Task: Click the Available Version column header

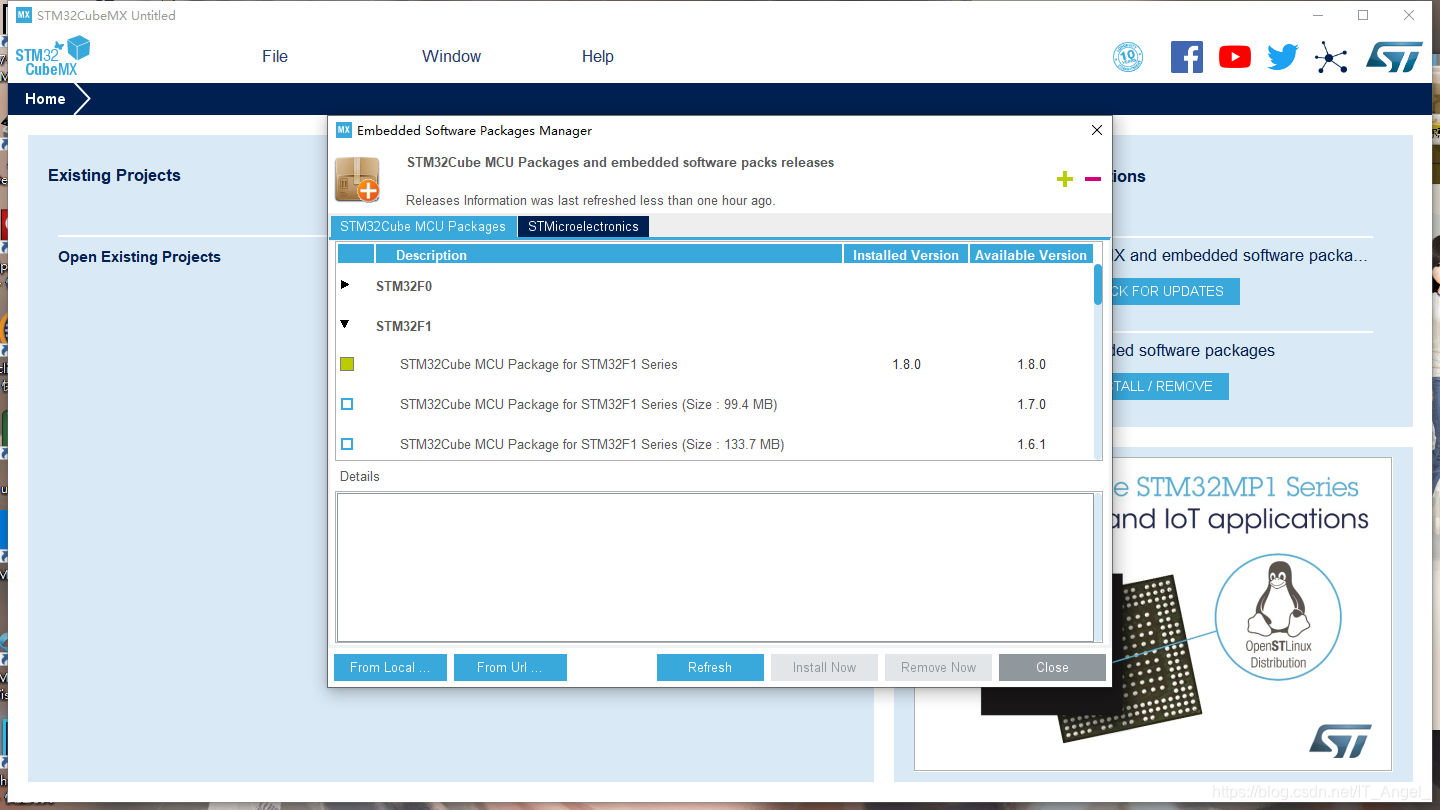Action: coord(1031,255)
